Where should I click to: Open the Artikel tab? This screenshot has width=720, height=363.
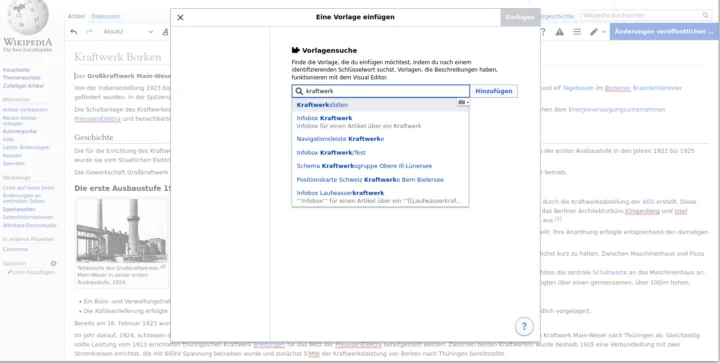[x=76, y=16]
